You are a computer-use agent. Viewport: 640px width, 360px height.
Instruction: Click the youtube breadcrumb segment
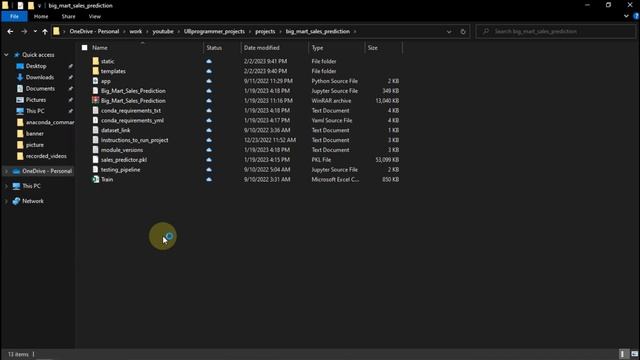click(163, 31)
